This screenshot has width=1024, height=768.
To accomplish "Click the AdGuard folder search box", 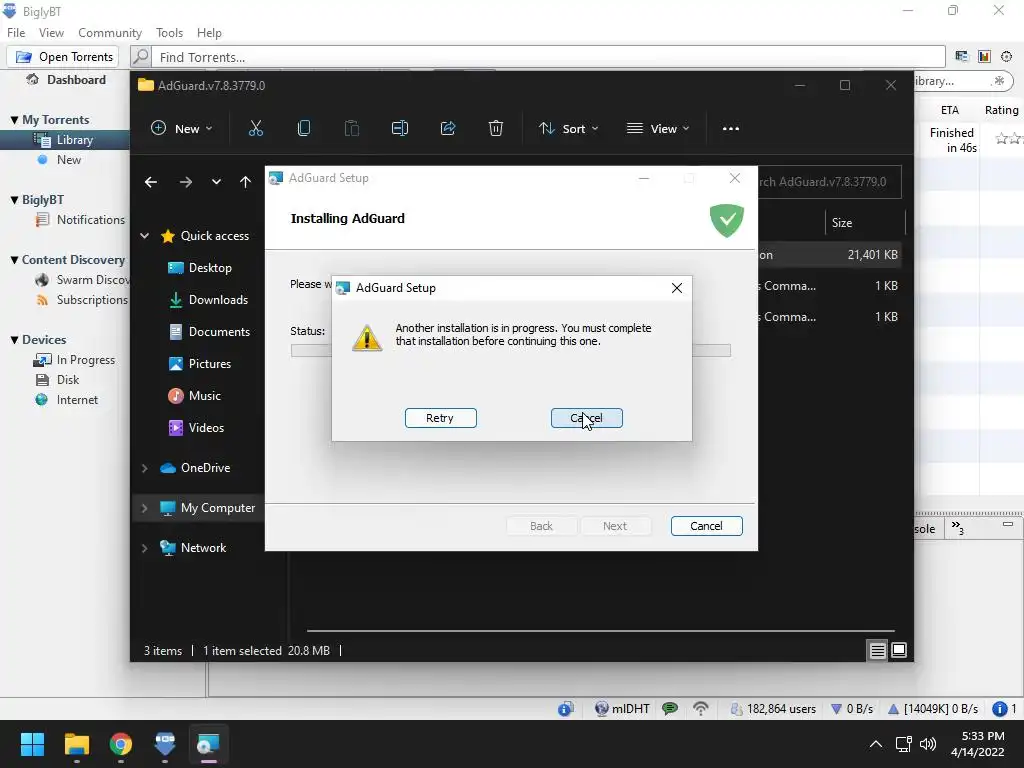I will pos(829,182).
